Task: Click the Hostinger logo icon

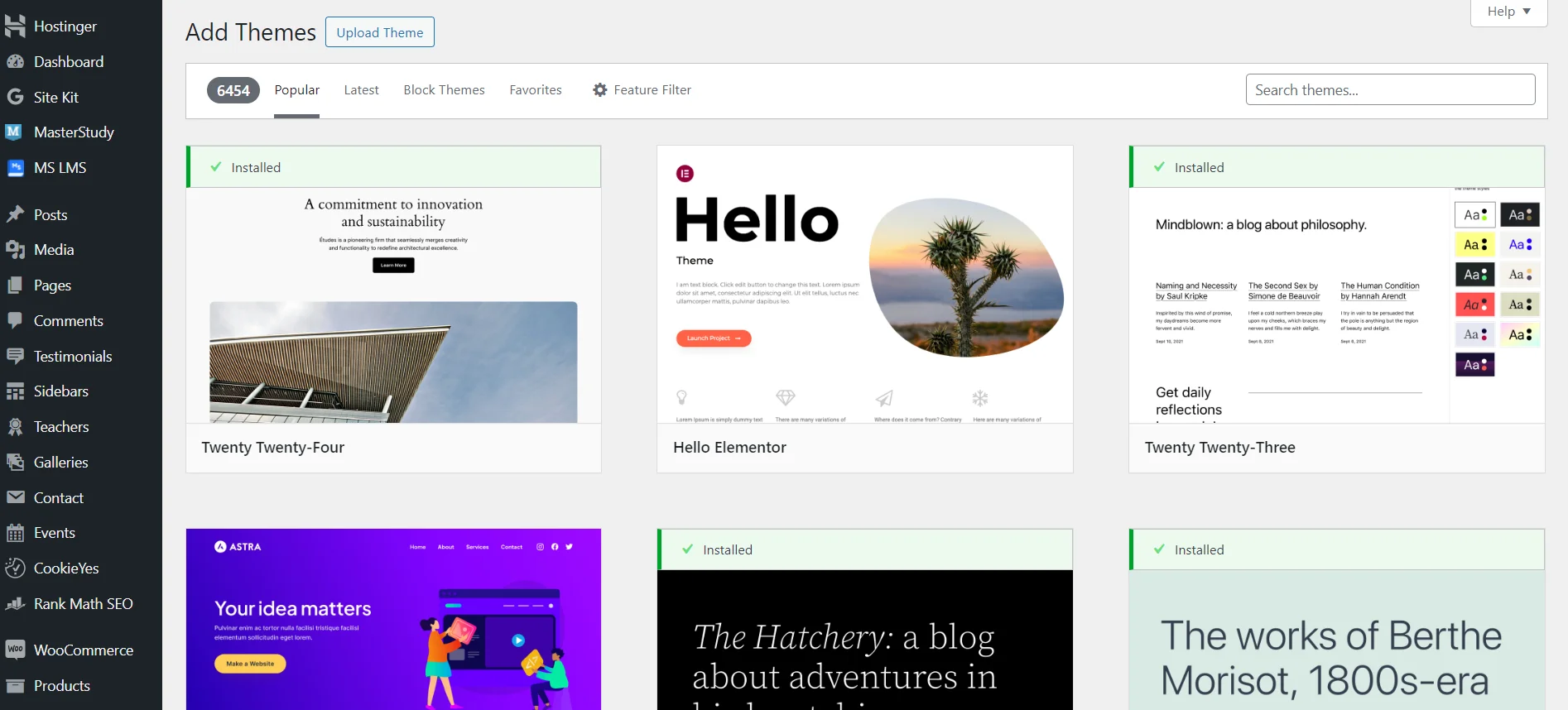Action: tap(15, 26)
